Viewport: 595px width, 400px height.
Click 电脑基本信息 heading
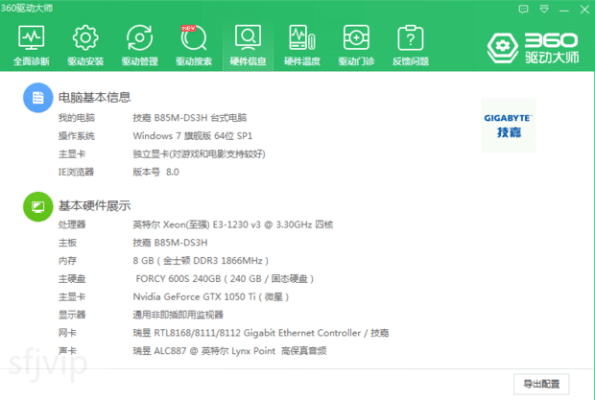94,98
